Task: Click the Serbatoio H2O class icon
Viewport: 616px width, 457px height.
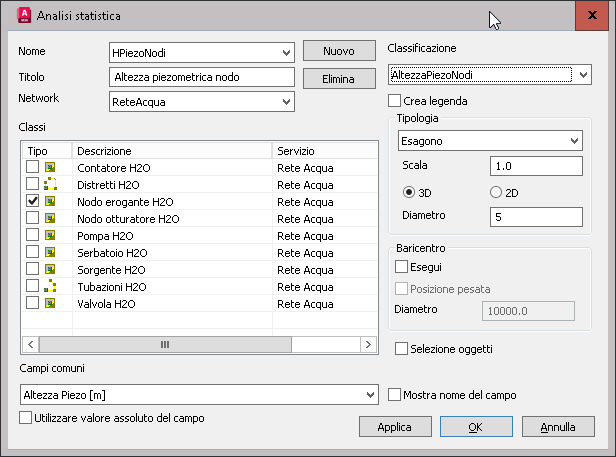Action: click(49, 253)
